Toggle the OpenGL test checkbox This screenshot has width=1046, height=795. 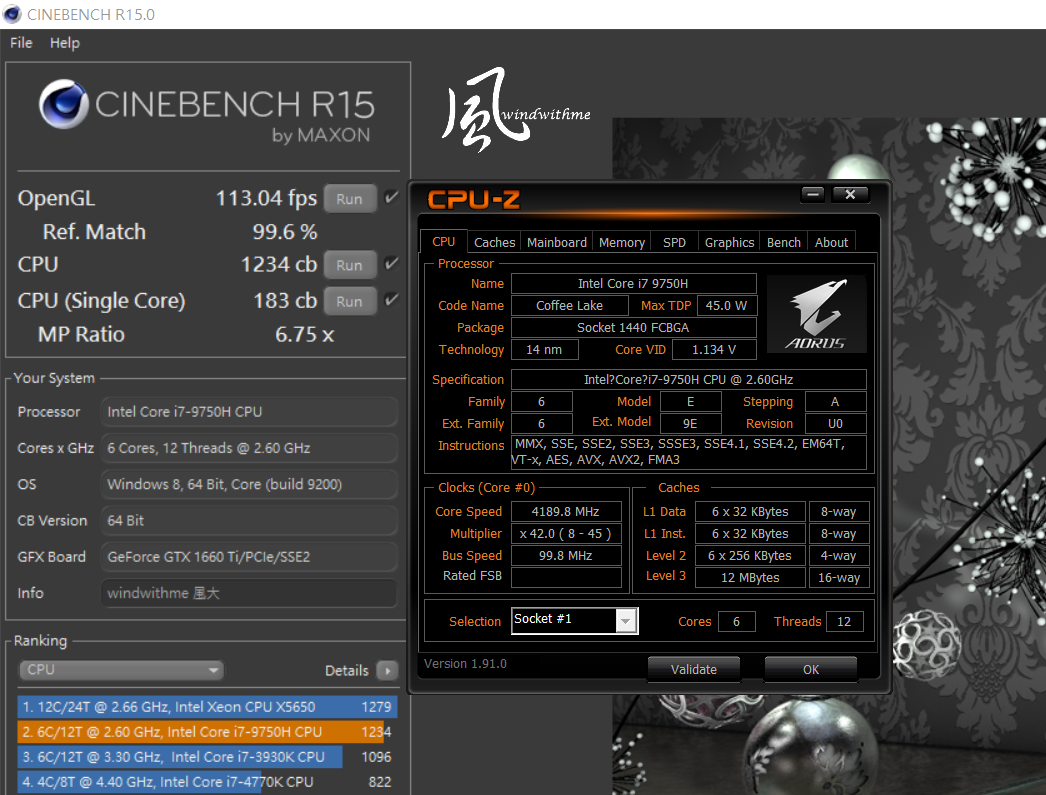point(392,197)
